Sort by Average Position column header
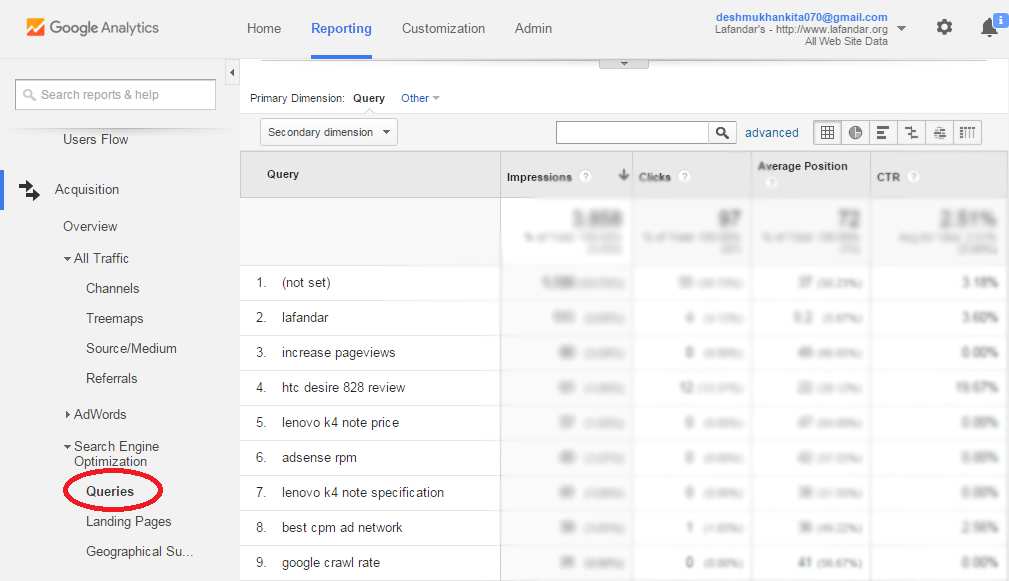Viewport: 1009px width, 581px height. pos(802,166)
